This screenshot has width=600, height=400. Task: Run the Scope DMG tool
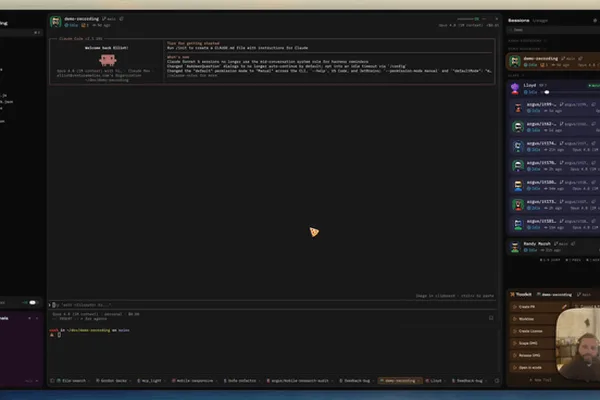[x=533, y=343]
